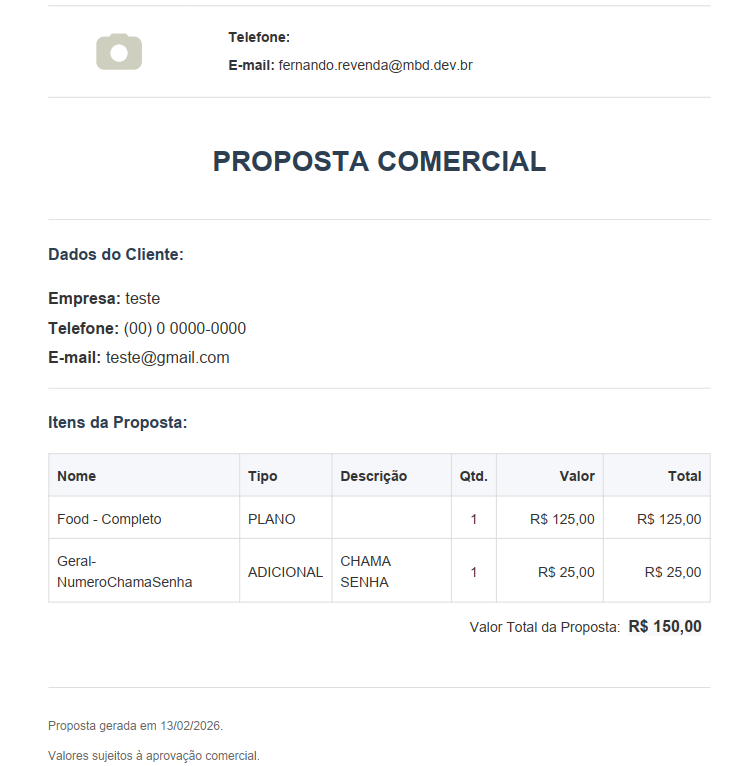Screen dimensions: 755x766
Task: Click the Valor column header
Action: tap(577, 476)
